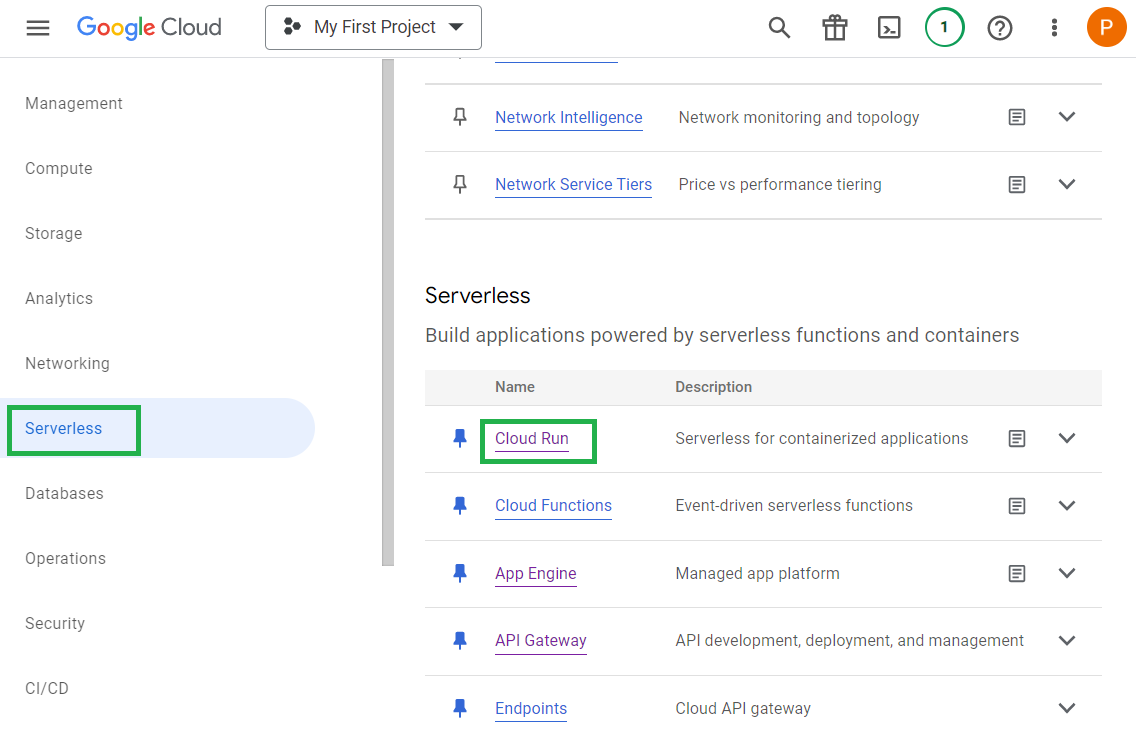Select Management in the sidebar
The image size is (1136, 734).
click(x=74, y=104)
